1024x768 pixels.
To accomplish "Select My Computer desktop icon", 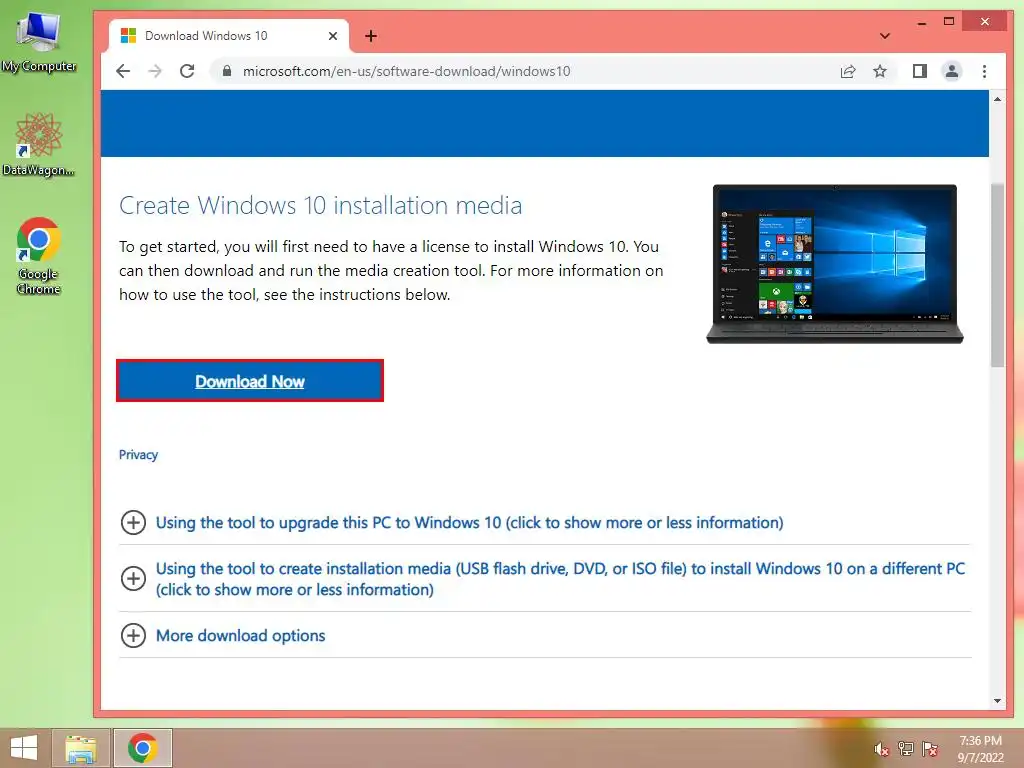I will [39, 41].
